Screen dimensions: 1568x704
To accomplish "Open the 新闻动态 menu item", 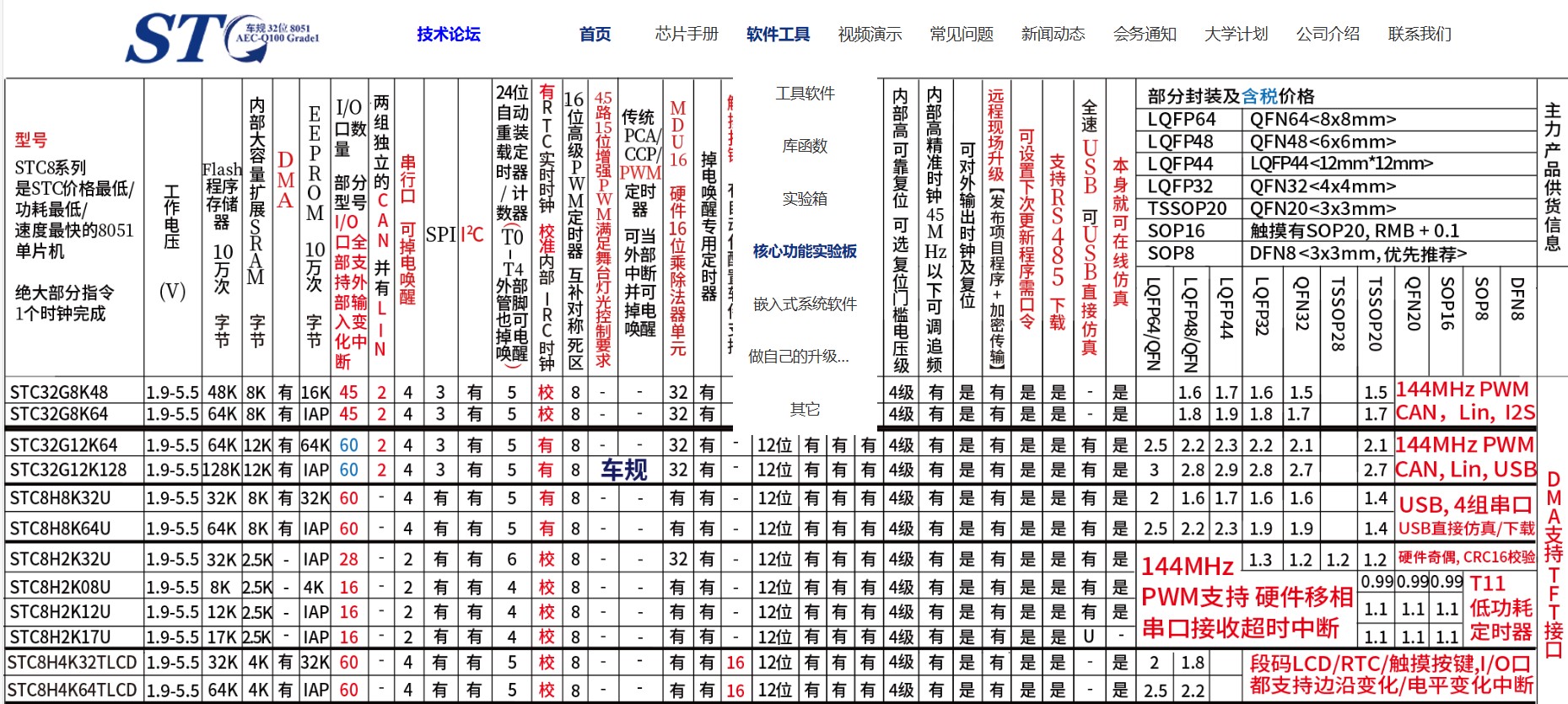I will coord(1053,35).
